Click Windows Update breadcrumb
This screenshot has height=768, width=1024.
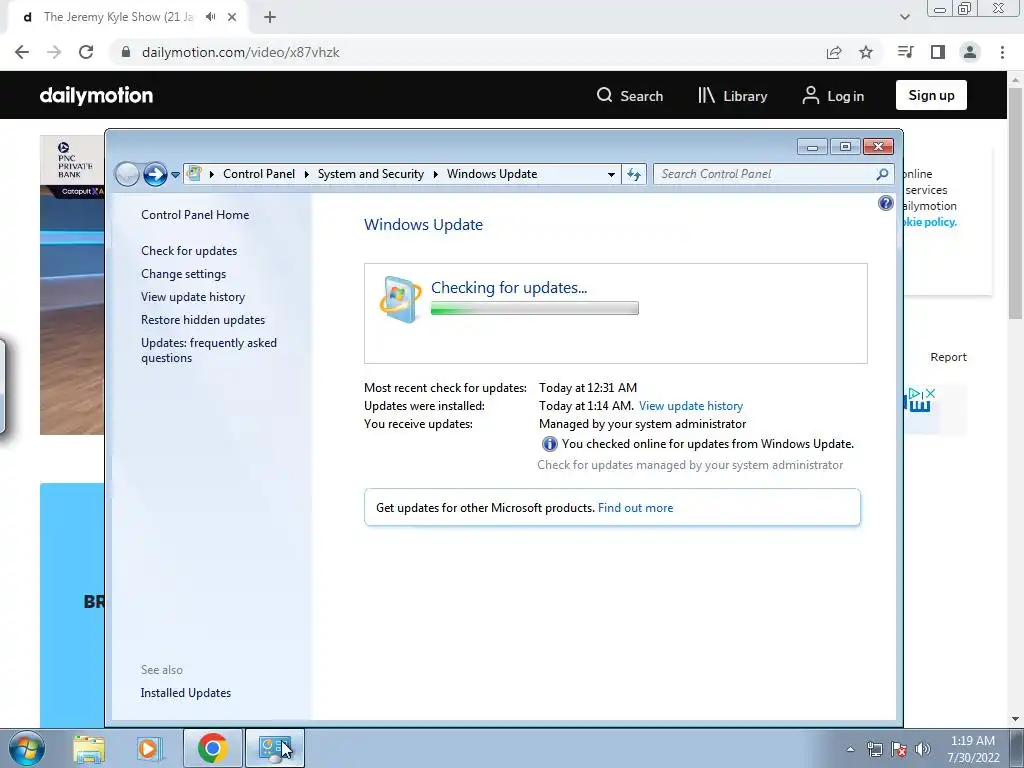(492, 174)
